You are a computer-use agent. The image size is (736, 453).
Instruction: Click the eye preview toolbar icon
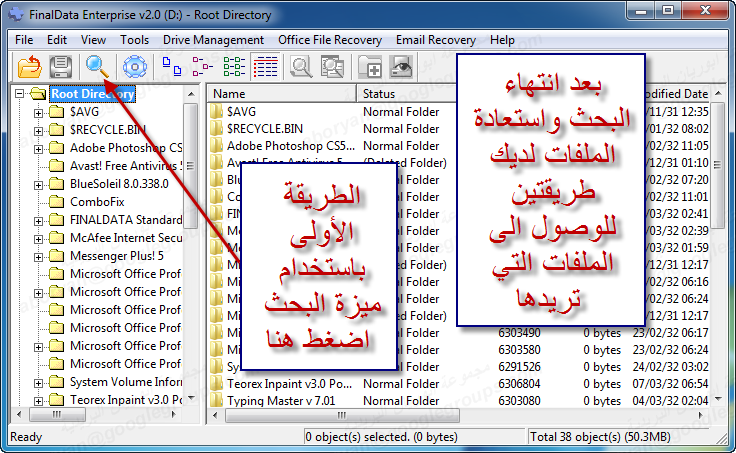(401, 67)
